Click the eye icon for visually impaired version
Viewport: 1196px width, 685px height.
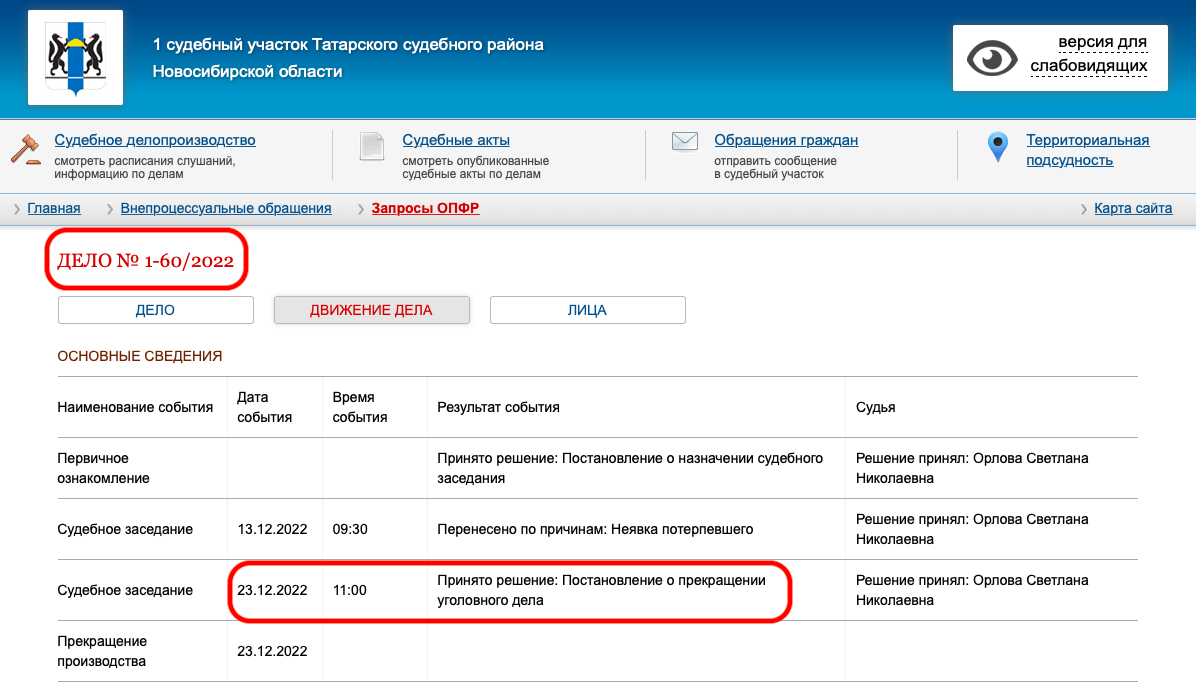tap(991, 58)
